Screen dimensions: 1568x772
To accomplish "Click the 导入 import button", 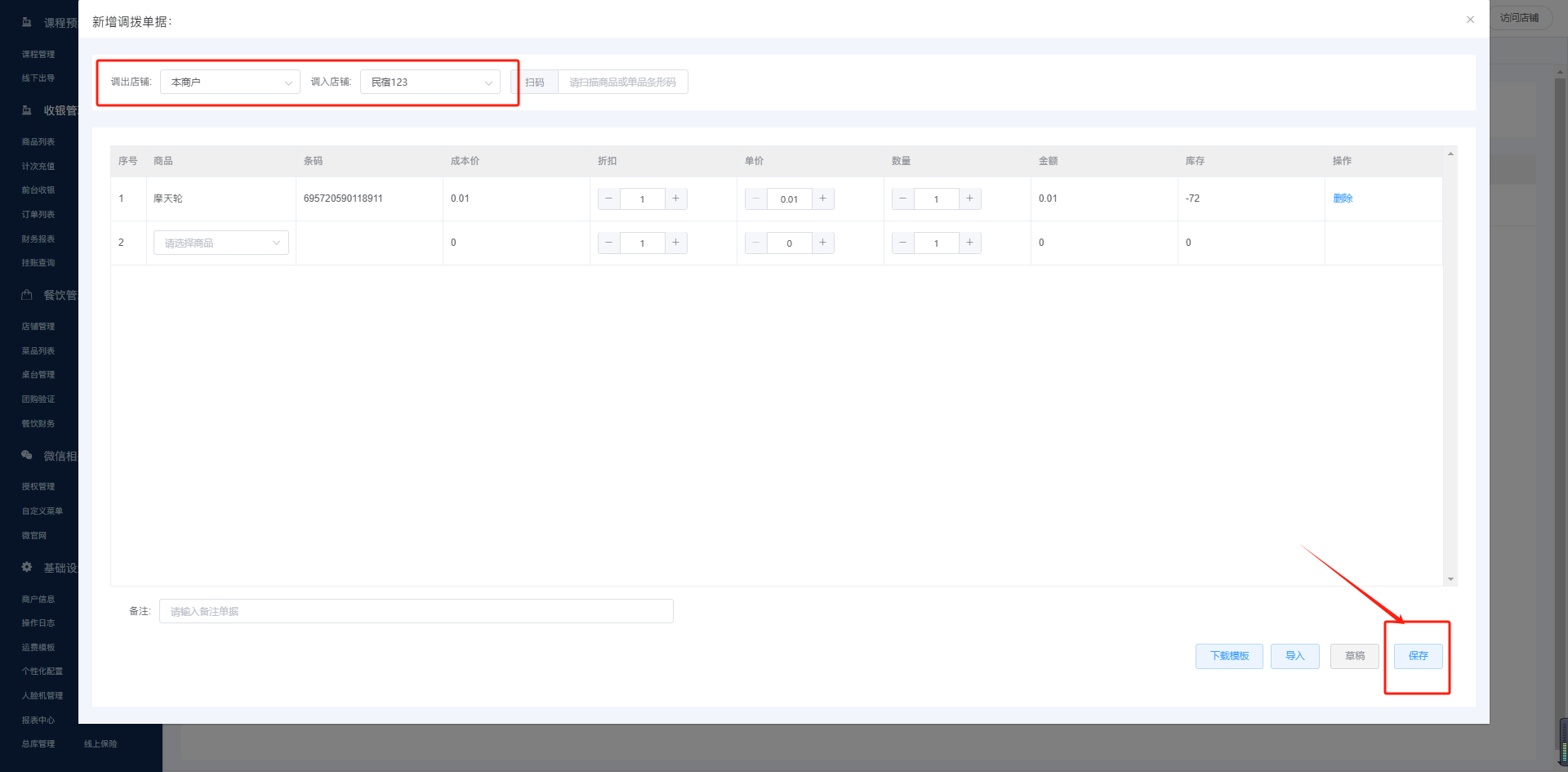I will (x=1294, y=656).
